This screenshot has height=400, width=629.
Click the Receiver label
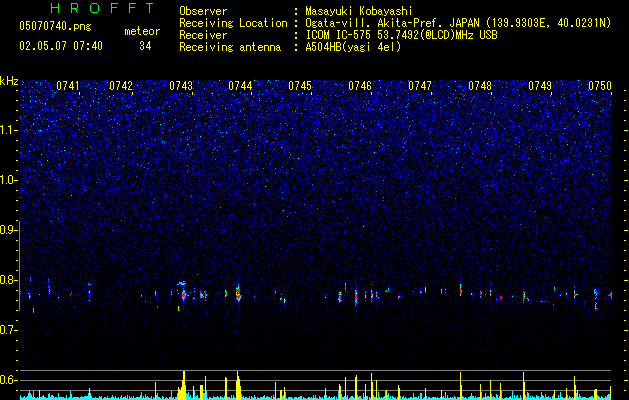[203, 35]
